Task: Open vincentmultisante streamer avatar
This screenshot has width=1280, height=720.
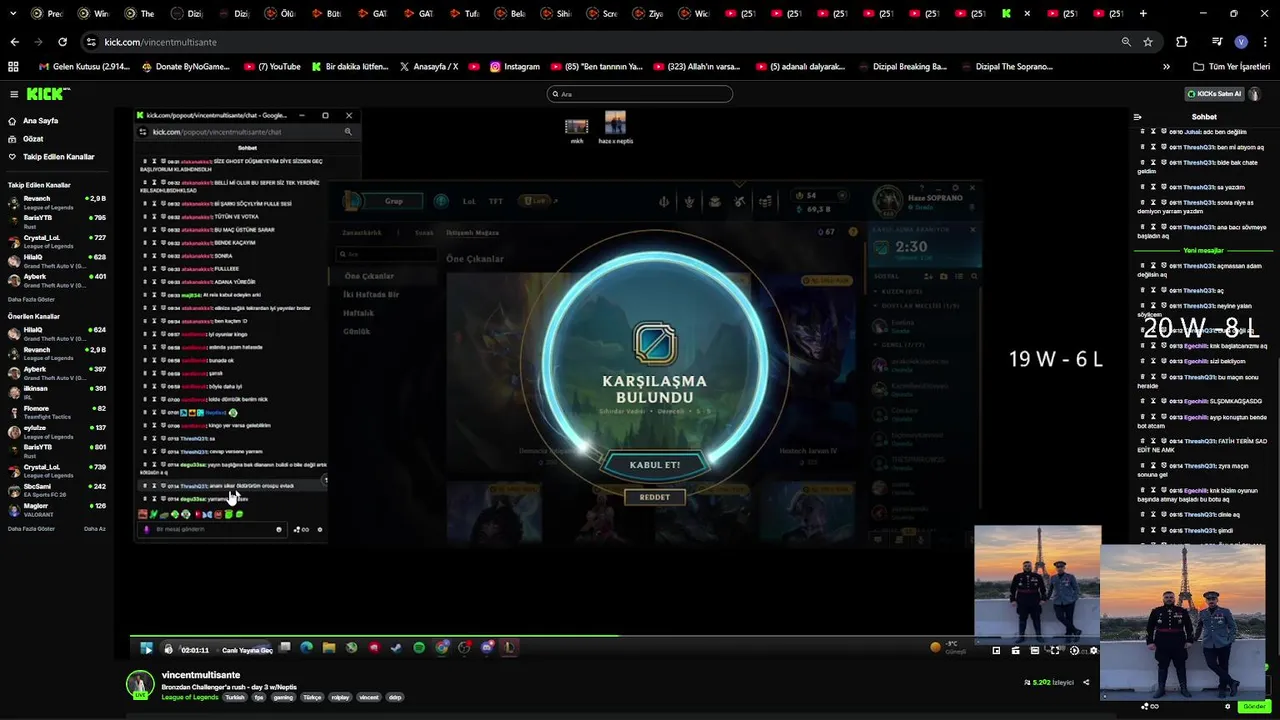Action: pyautogui.click(x=140, y=685)
